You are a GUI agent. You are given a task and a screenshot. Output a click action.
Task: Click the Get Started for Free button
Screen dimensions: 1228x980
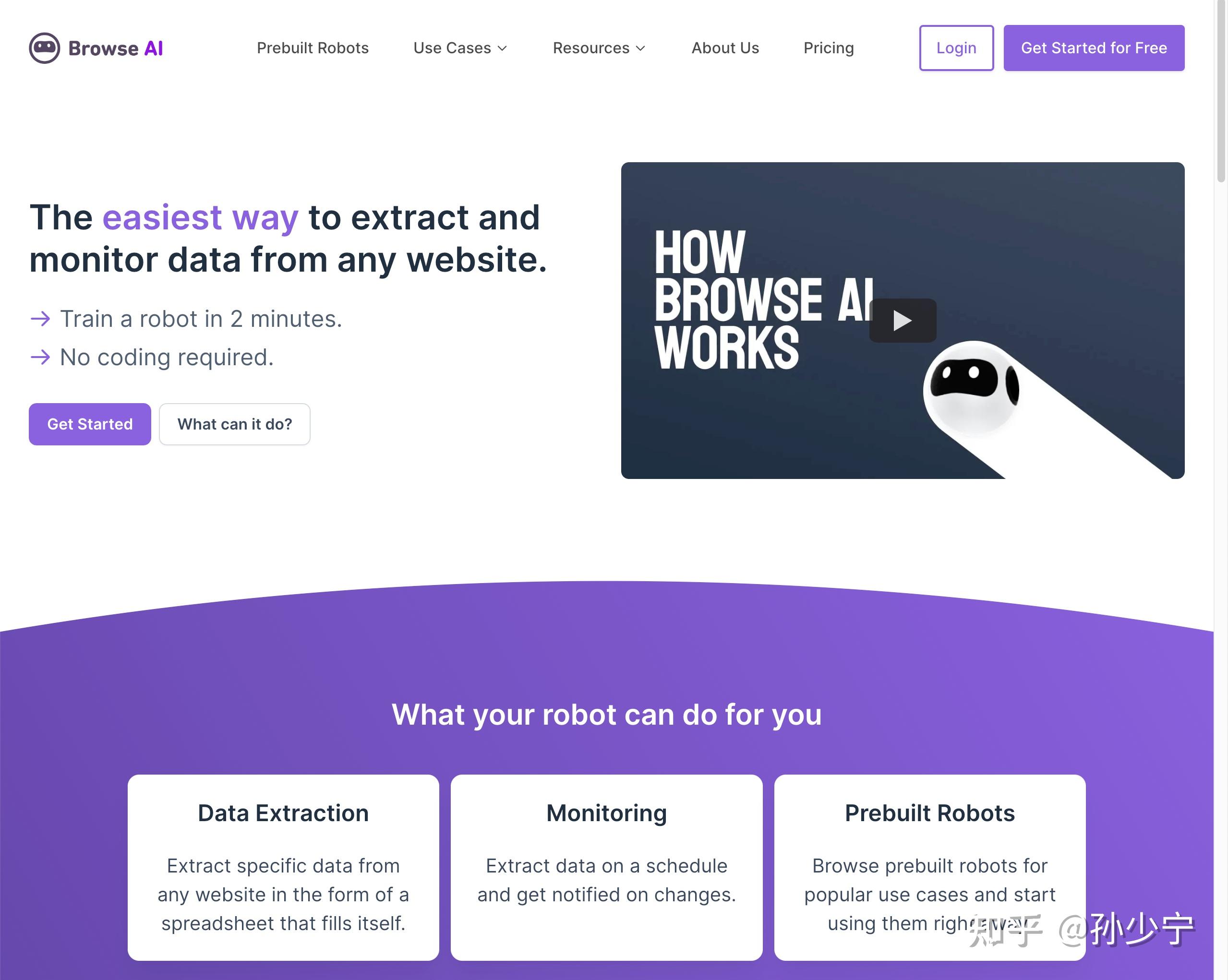coord(1094,47)
